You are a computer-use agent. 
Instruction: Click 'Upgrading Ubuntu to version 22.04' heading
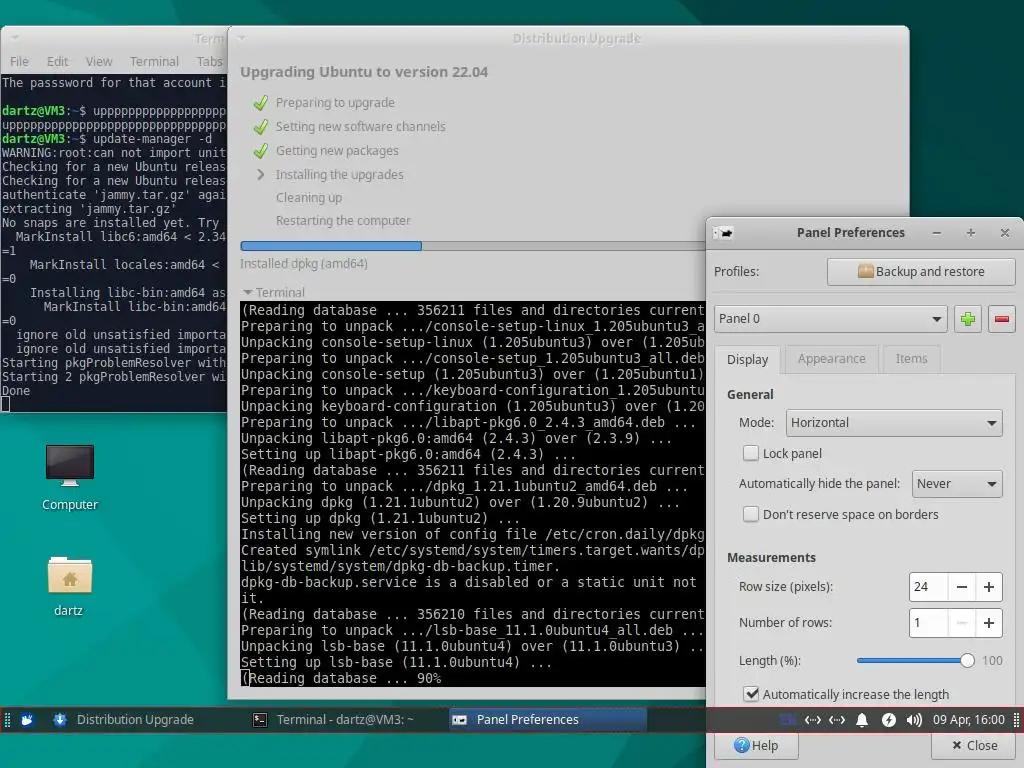[364, 72]
